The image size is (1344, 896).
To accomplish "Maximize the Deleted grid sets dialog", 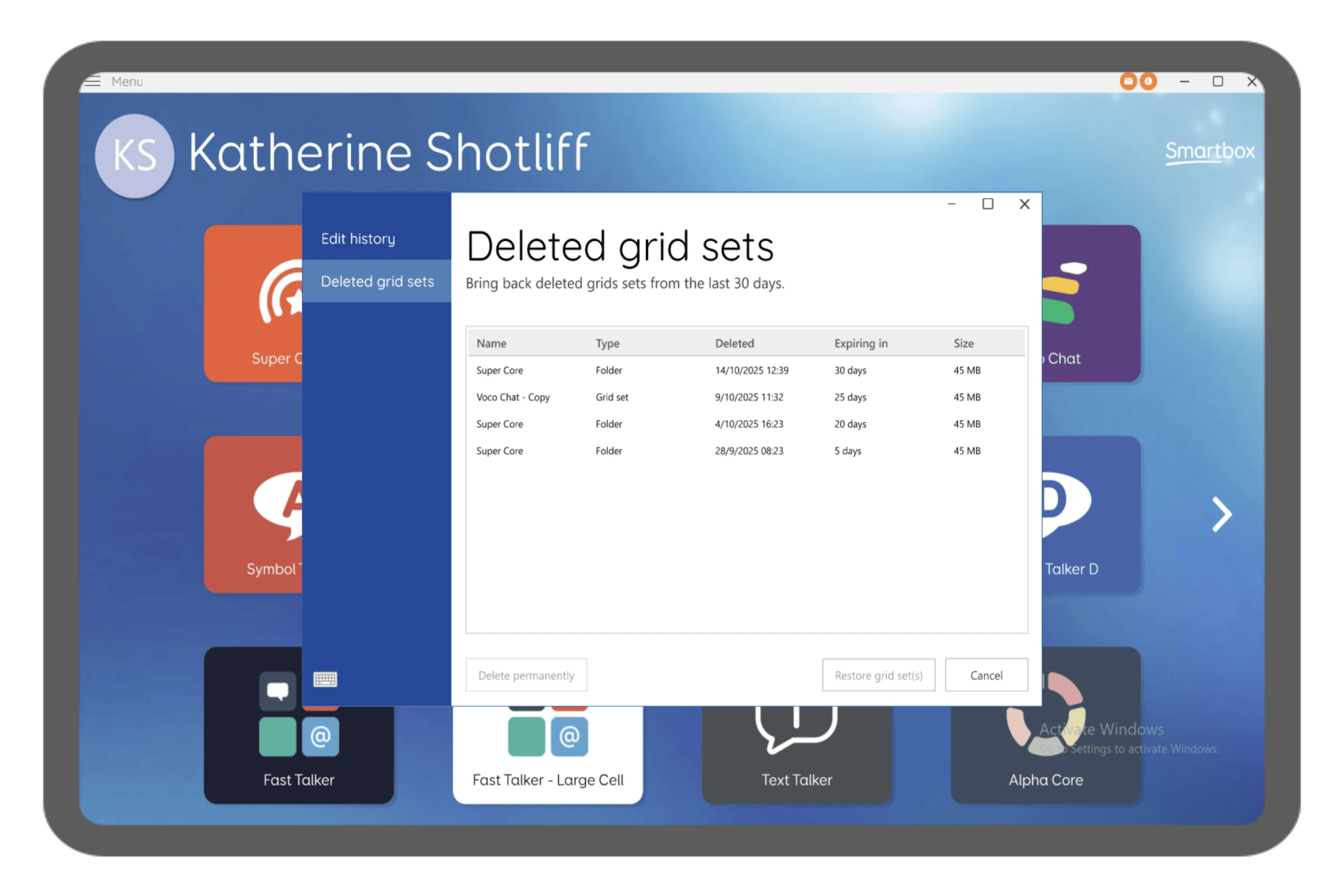I will (987, 204).
